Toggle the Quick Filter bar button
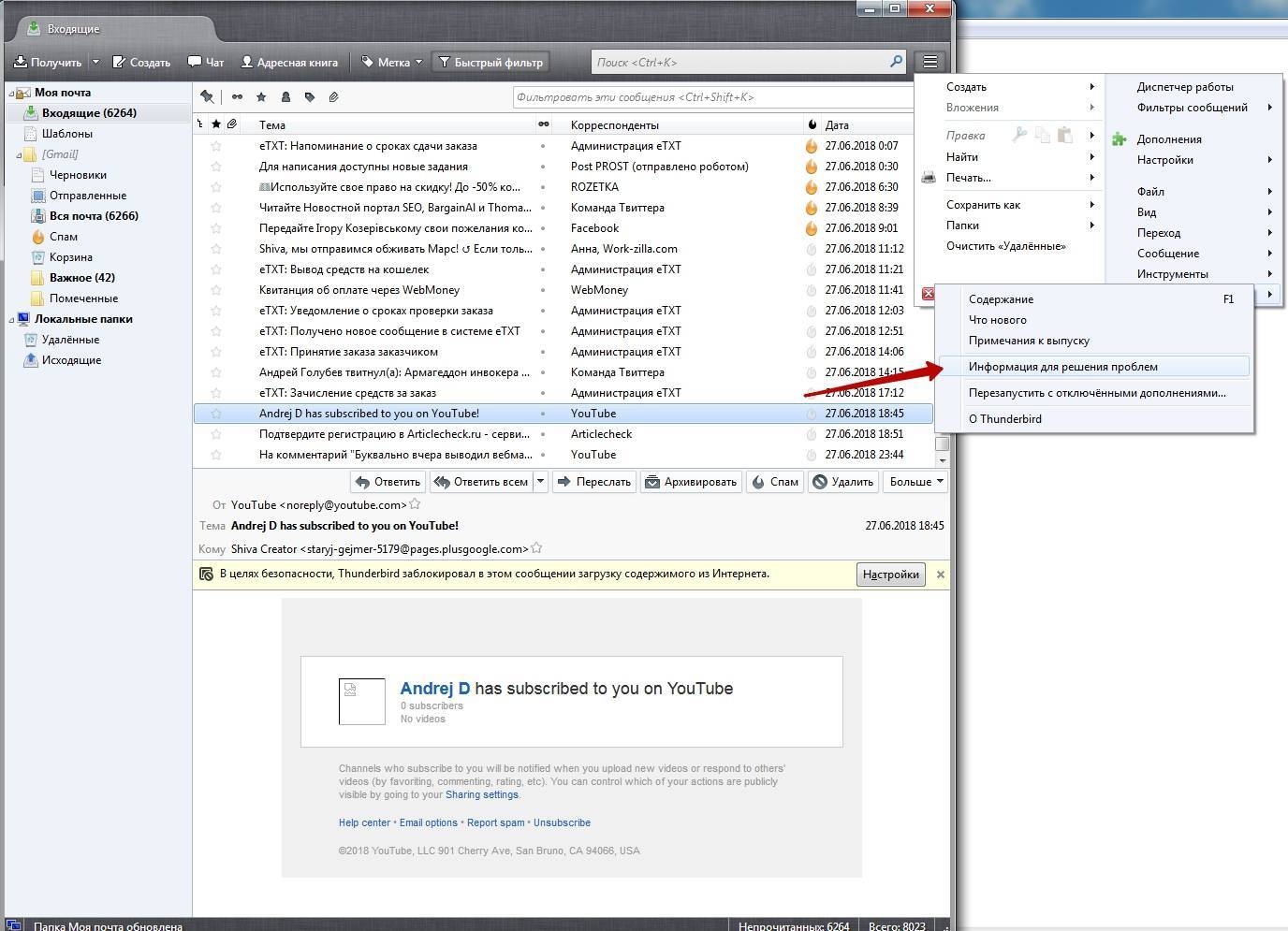Image resolution: width=1288 pixels, height=931 pixels. click(490, 63)
